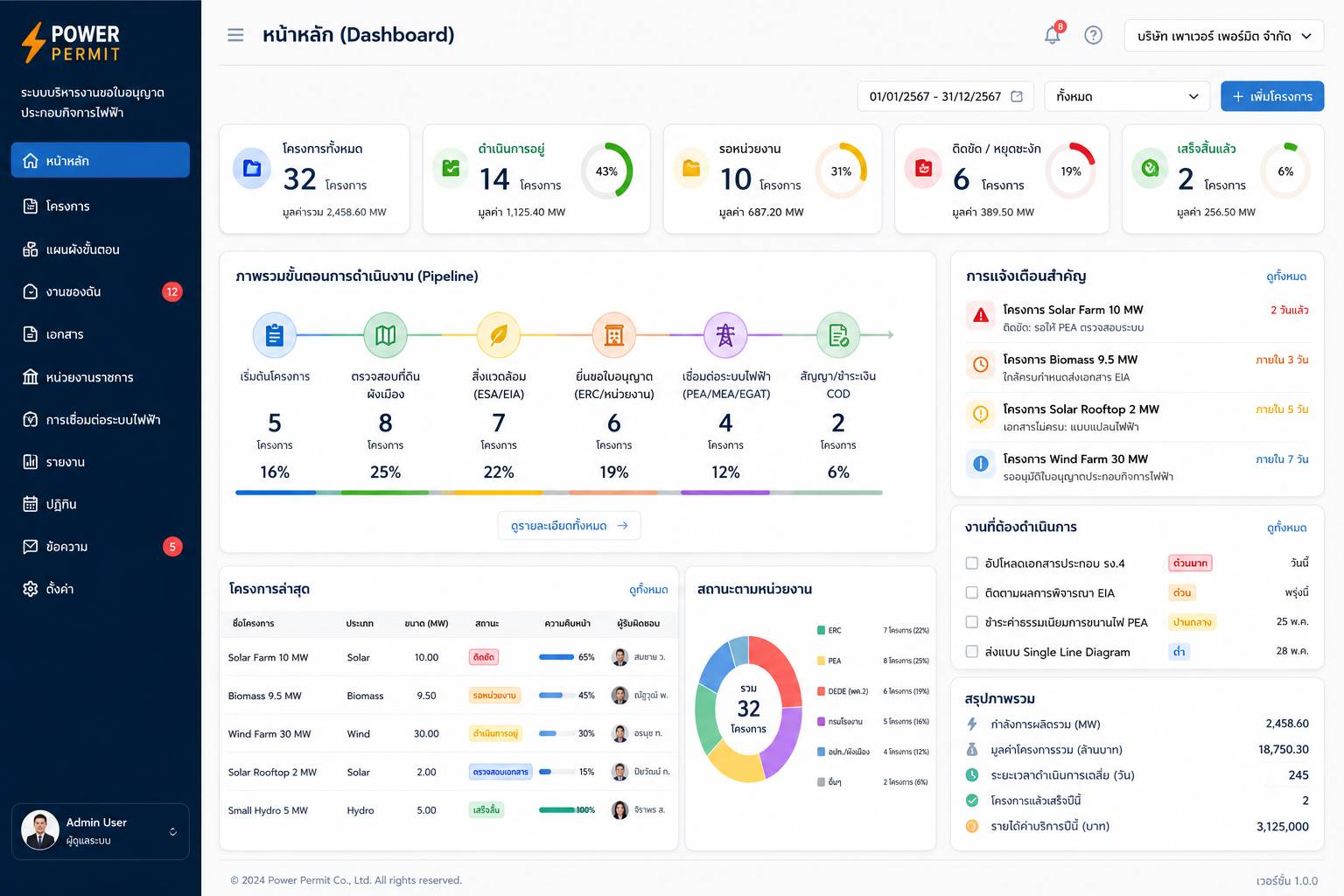
Task: Click red warning triangle for Solar Farm 10 MW
Action: pyautogui.click(x=981, y=315)
